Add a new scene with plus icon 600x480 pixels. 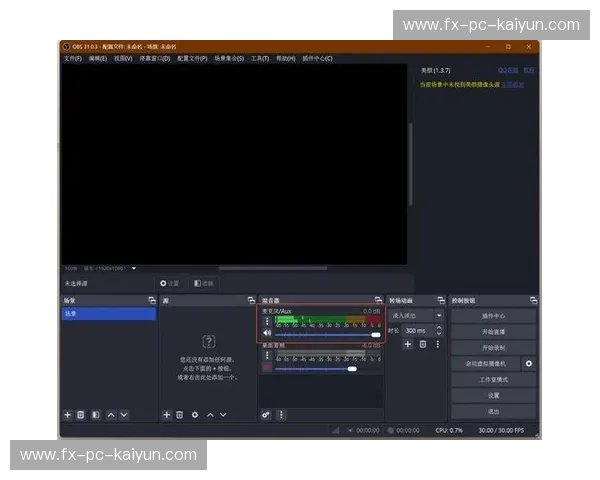pyautogui.click(x=68, y=414)
